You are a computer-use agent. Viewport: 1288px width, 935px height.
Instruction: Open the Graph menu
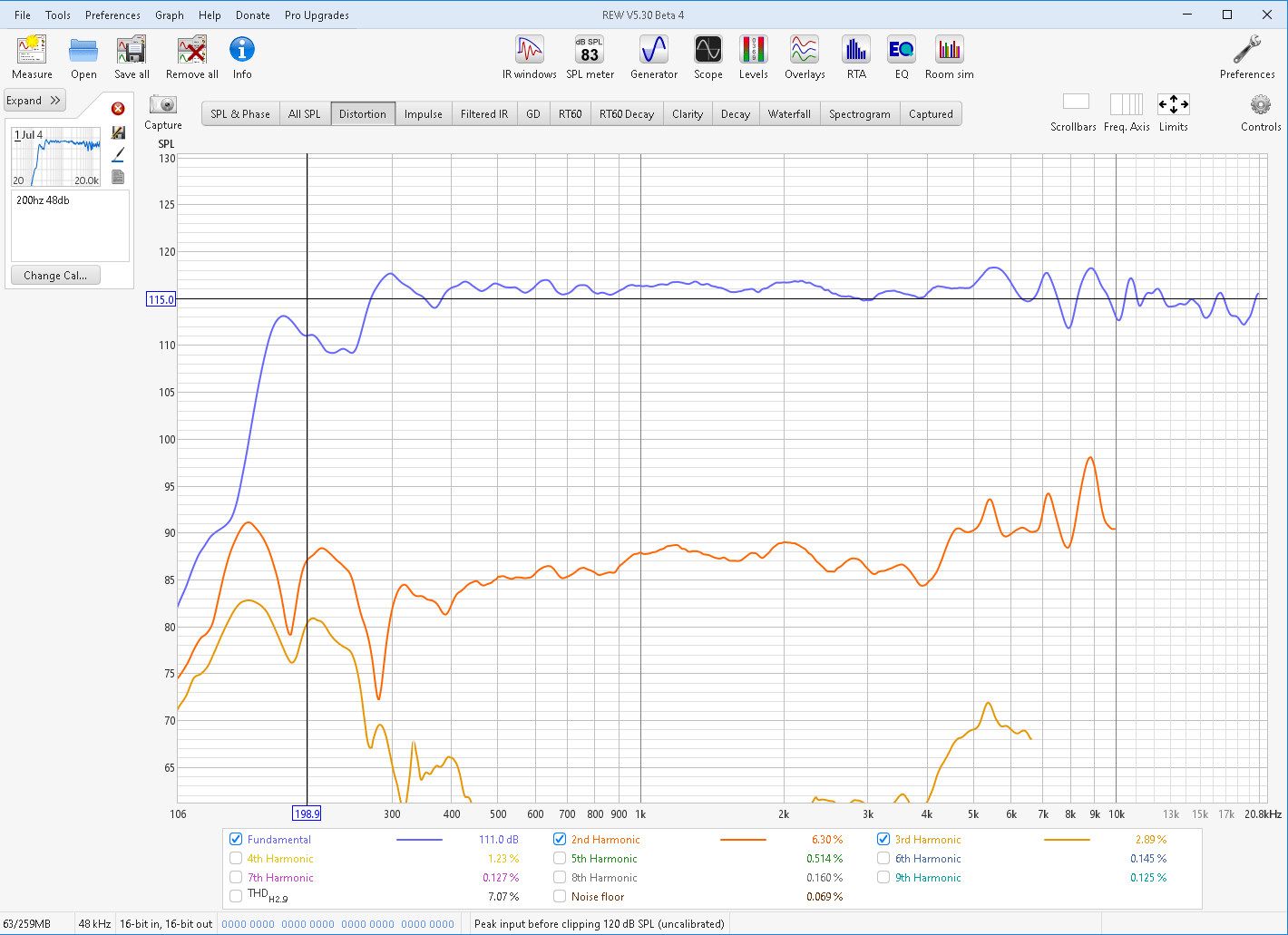point(170,15)
